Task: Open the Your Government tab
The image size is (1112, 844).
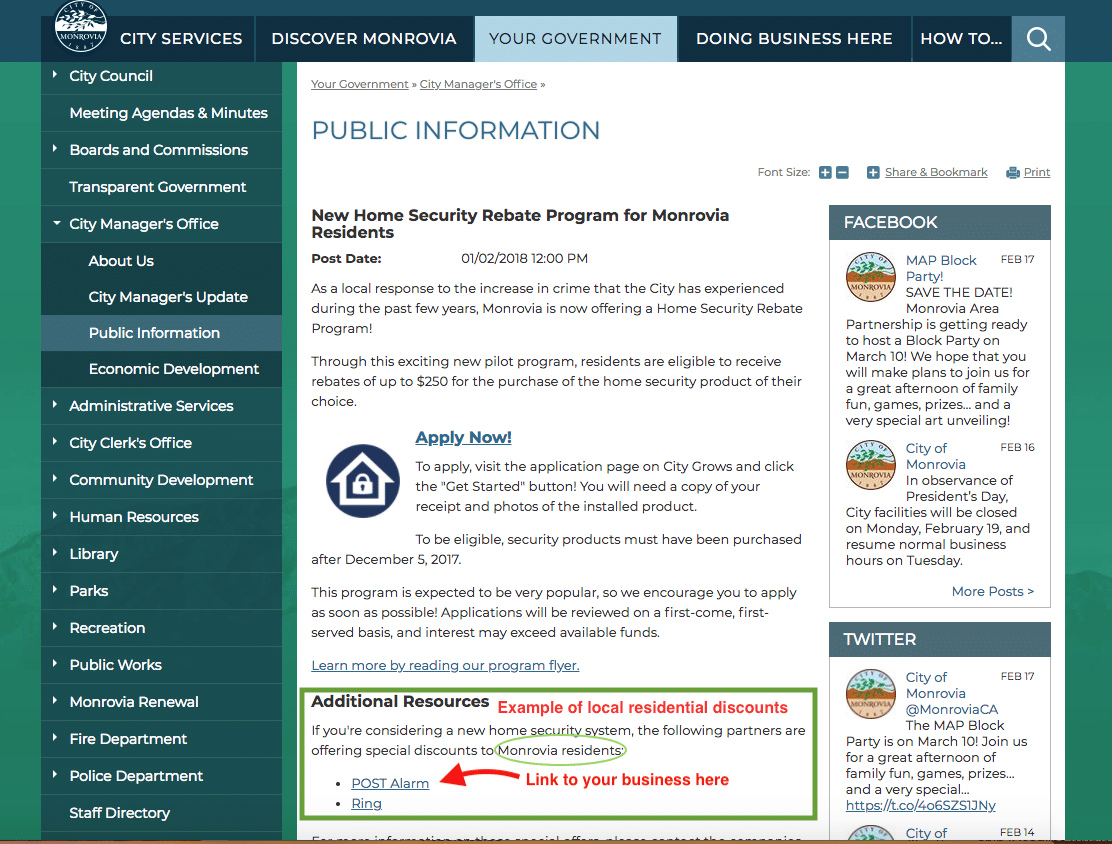Action: pos(575,39)
